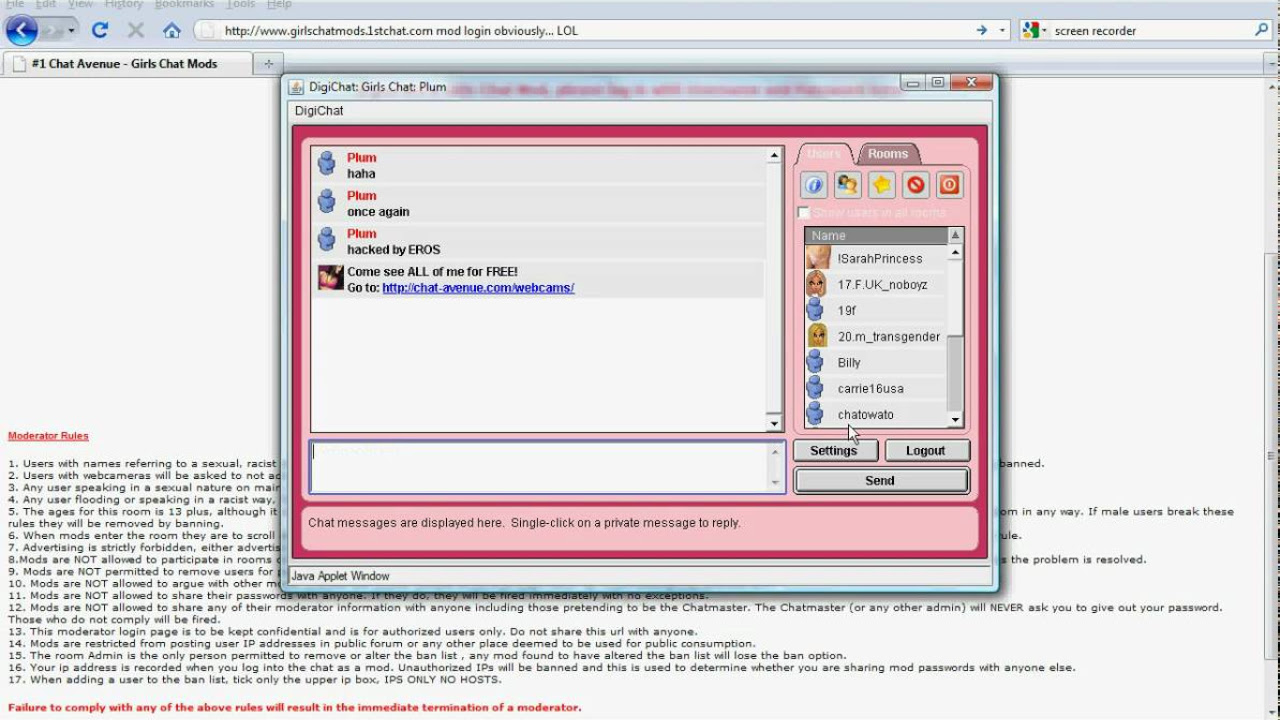Click the message box scroll-up arrow
The height and width of the screenshot is (720, 1280).
click(x=776, y=452)
